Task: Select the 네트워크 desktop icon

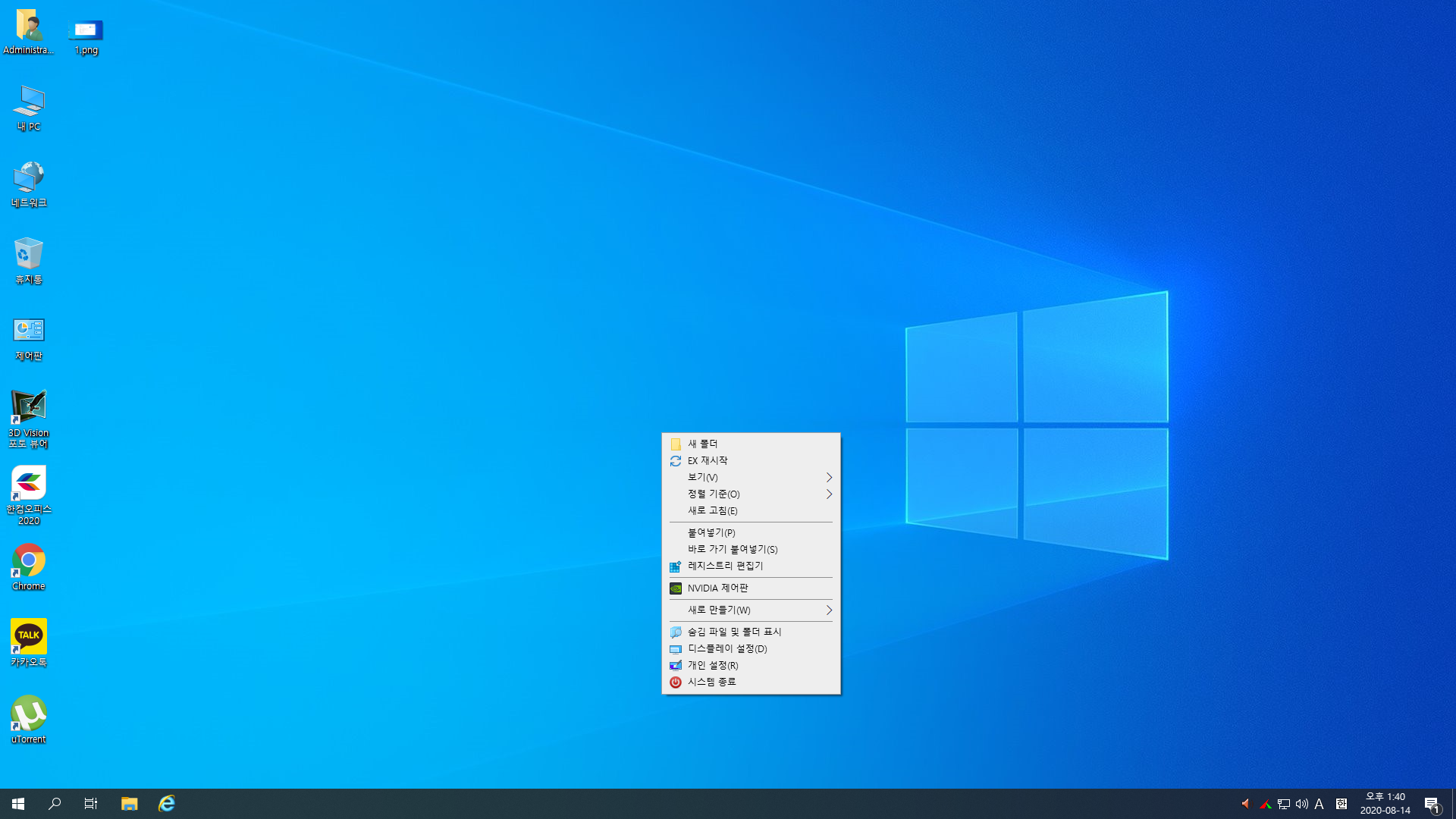Action: [x=29, y=184]
